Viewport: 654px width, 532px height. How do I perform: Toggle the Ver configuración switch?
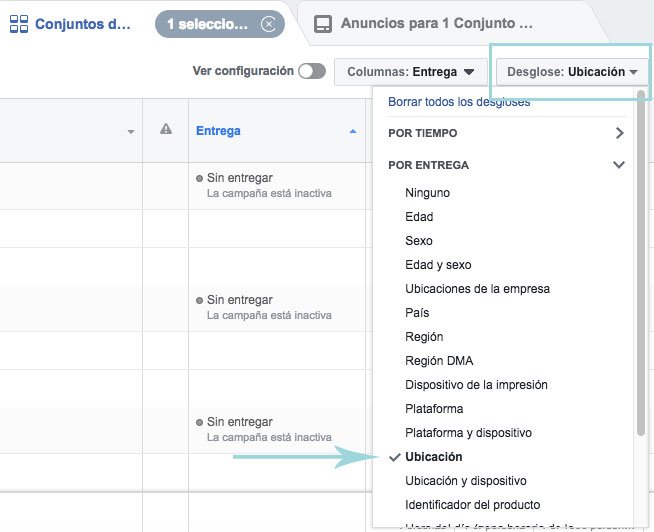(x=312, y=71)
